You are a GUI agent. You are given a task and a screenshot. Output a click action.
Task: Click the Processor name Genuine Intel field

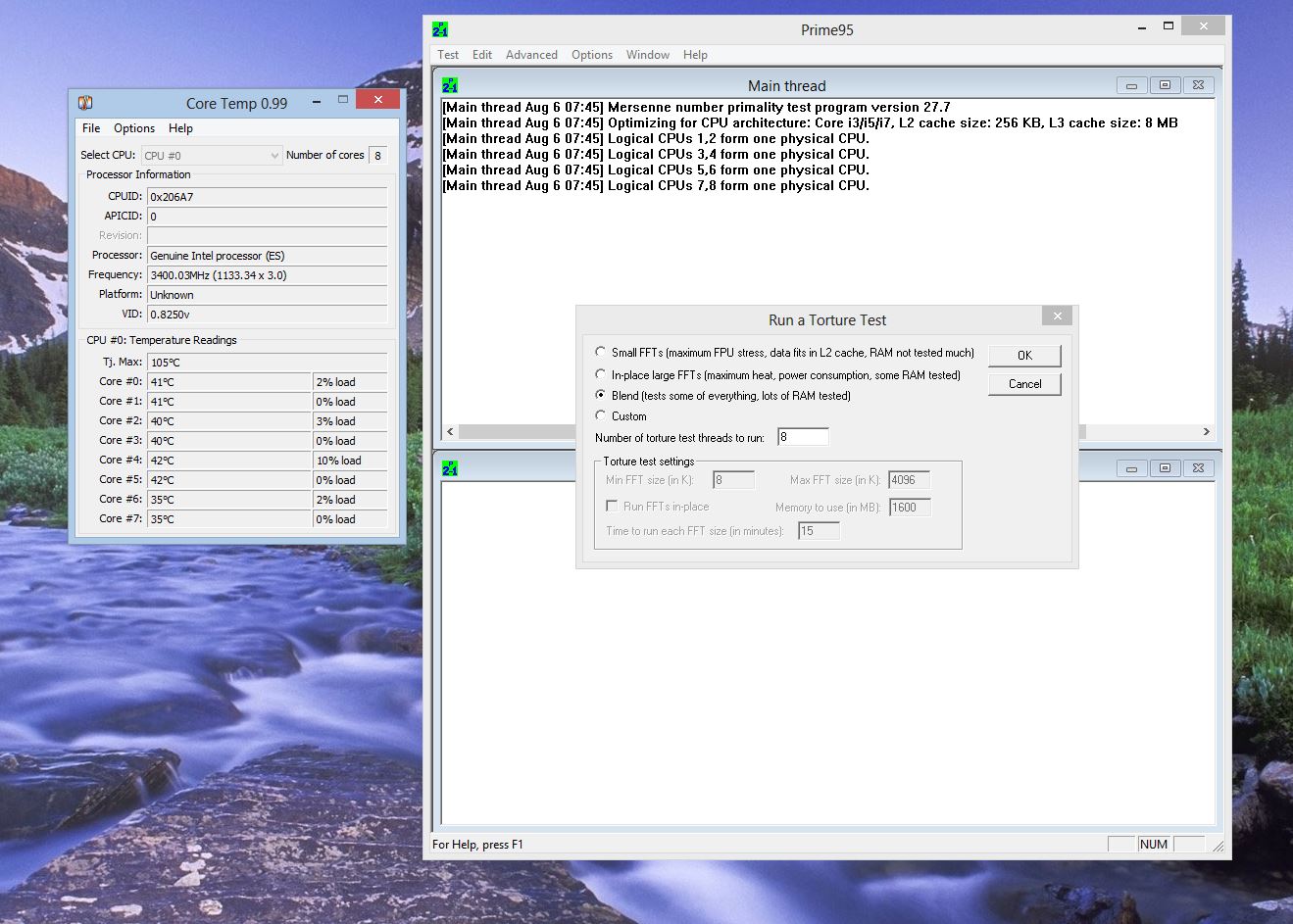(267, 256)
